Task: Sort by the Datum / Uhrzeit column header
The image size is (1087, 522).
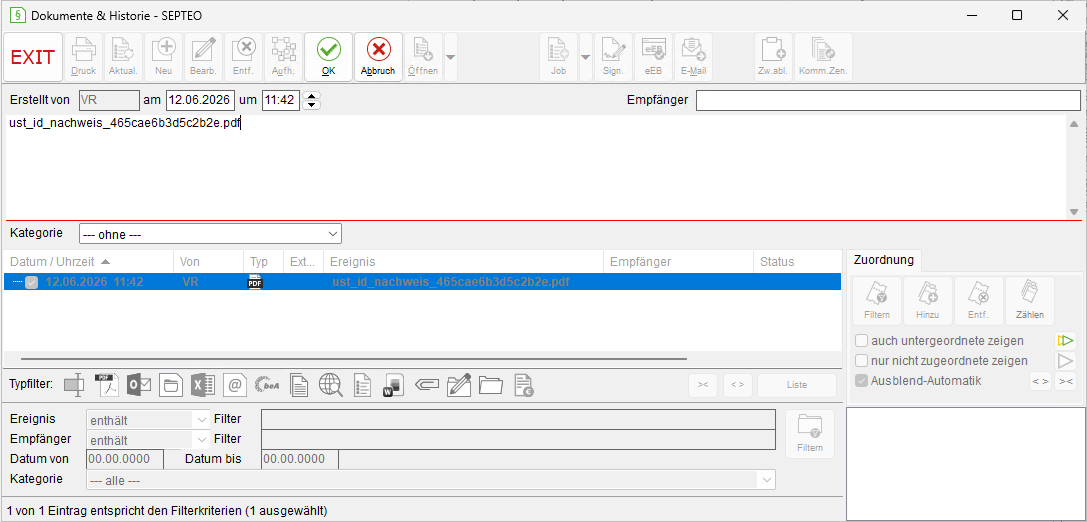Action: [x=88, y=261]
